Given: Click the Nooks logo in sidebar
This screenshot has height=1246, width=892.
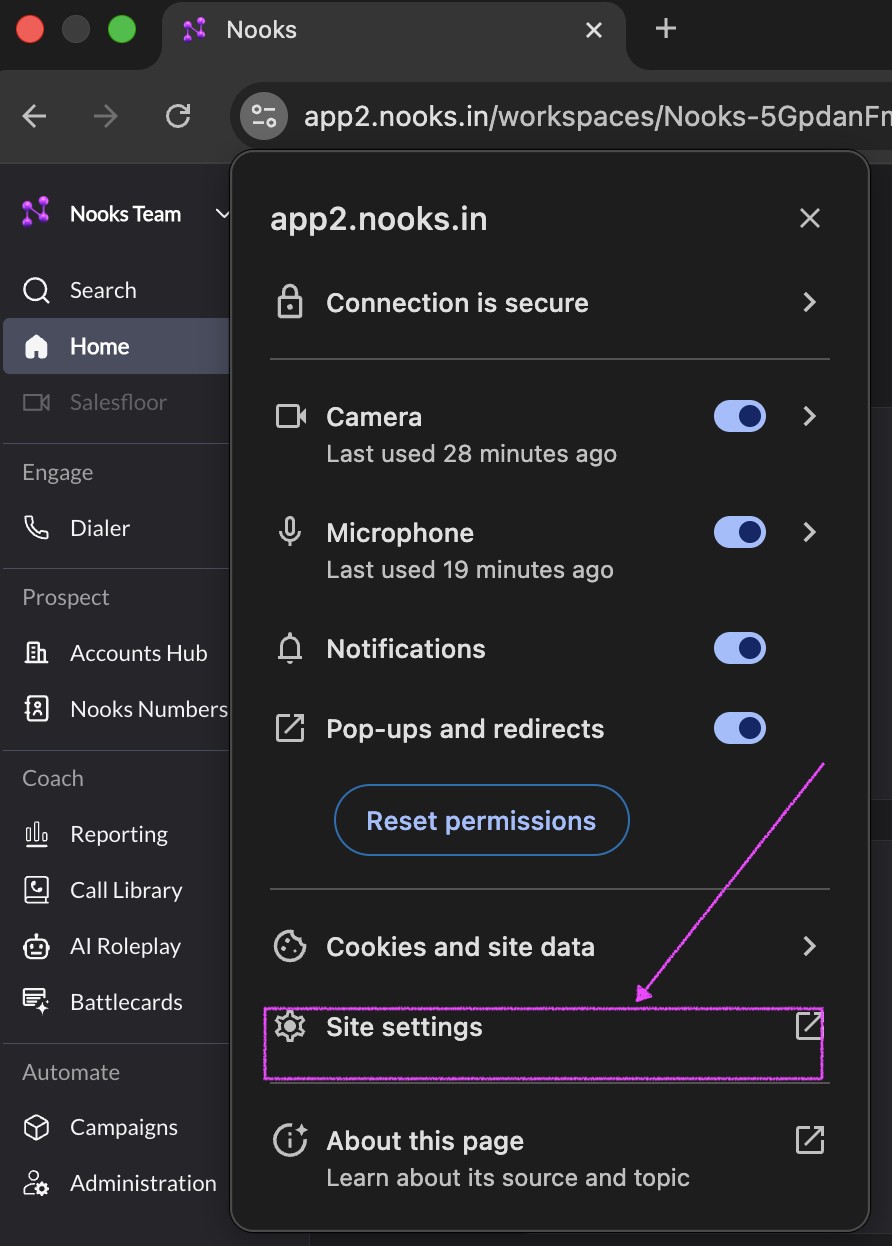Looking at the screenshot, I should [x=36, y=213].
